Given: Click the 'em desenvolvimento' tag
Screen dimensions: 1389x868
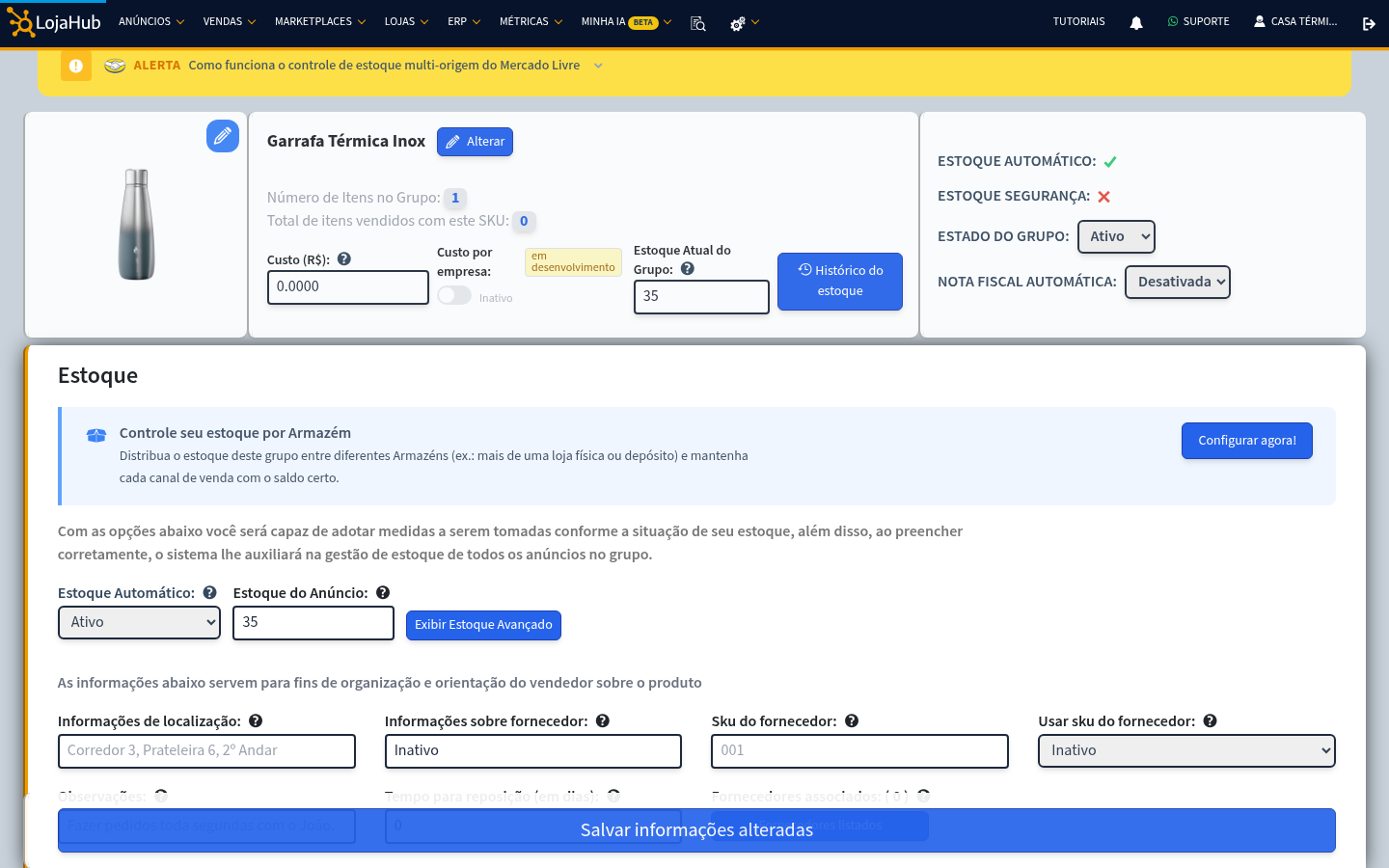Looking at the screenshot, I should coord(573,262).
